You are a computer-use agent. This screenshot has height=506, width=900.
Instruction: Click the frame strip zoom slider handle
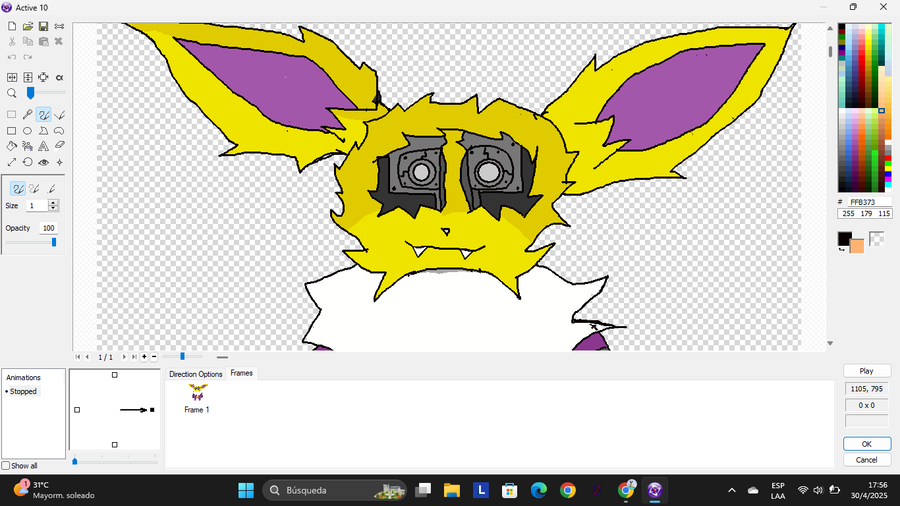[x=183, y=356]
